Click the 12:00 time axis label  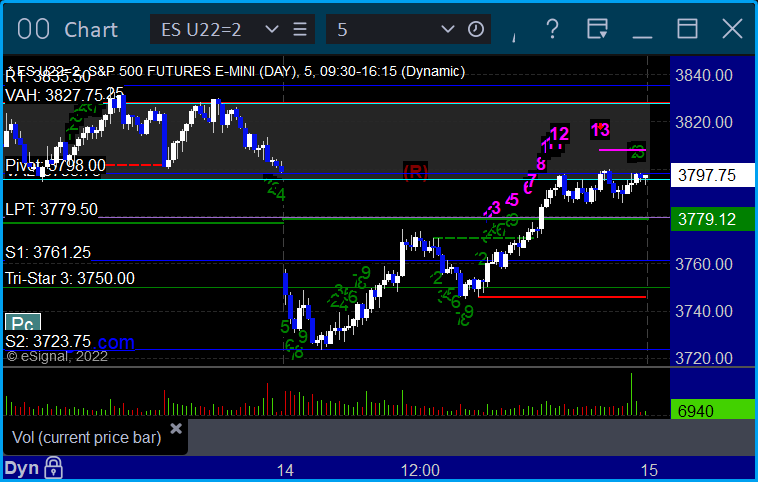click(420, 470)
